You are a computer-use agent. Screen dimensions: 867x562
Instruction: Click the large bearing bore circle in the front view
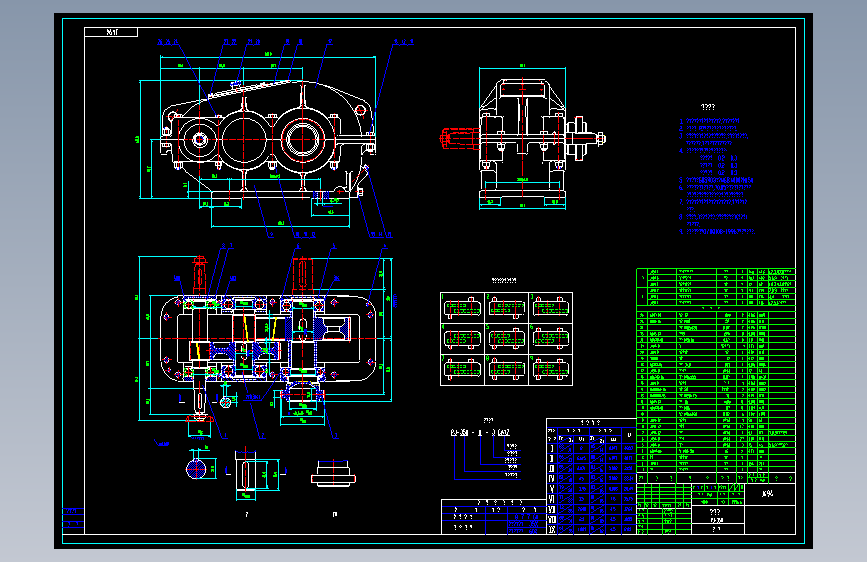click(x=302, y=139)
